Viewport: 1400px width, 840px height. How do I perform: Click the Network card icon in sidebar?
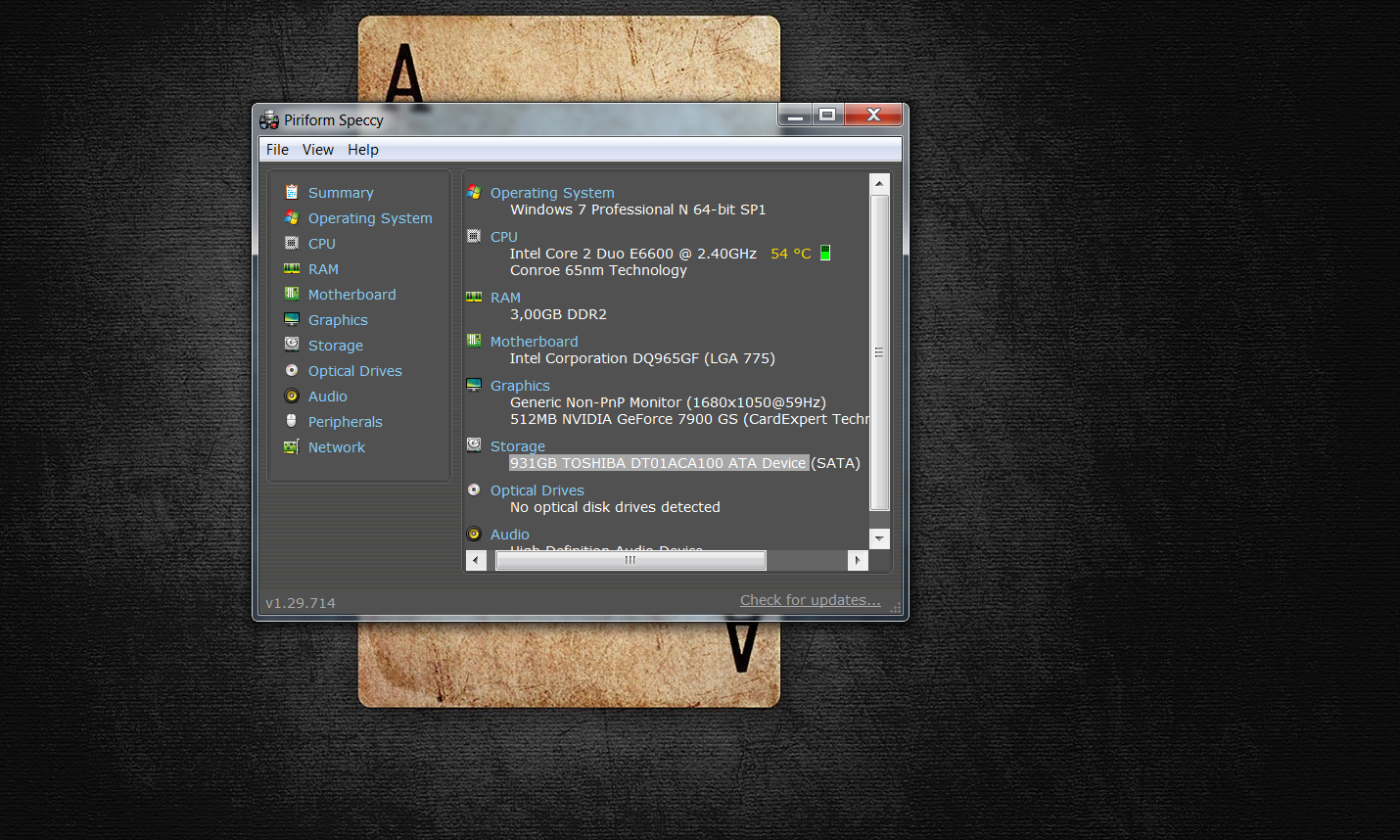click(292, 446)
